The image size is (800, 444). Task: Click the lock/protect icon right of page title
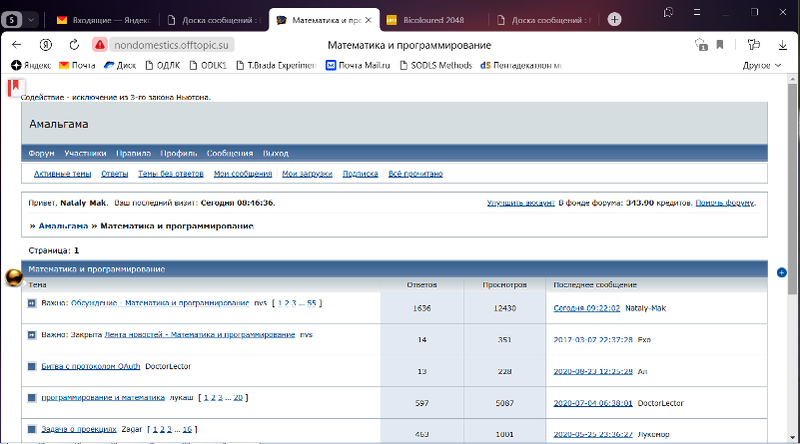702,45
